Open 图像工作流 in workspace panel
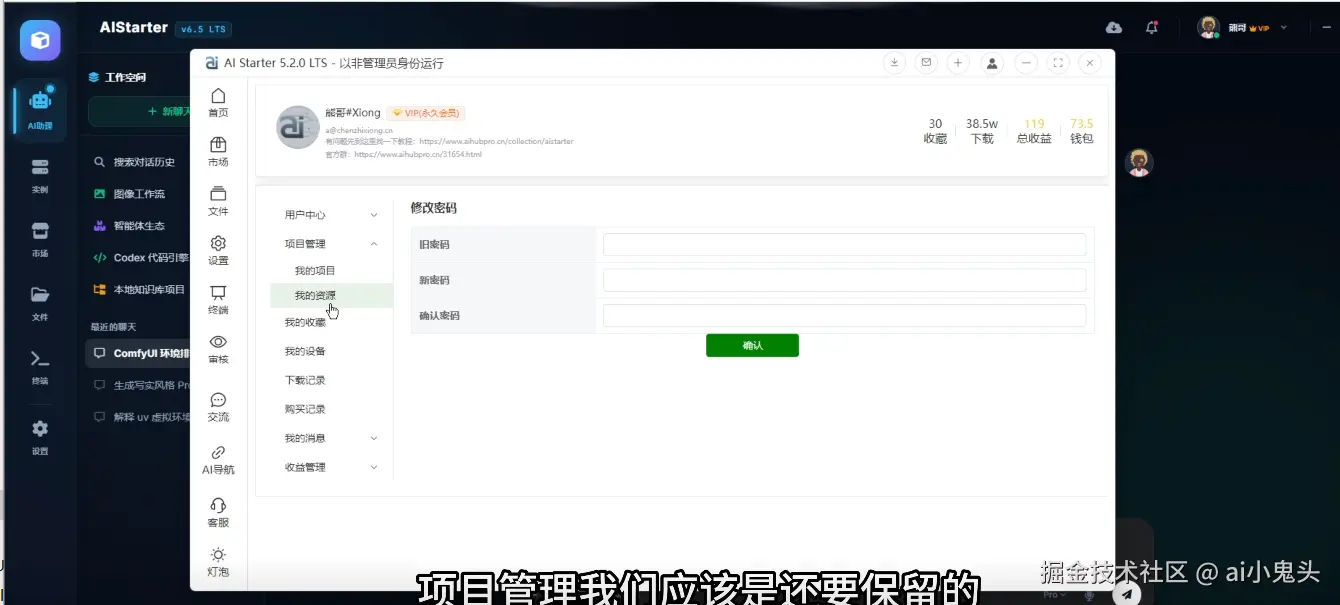 129,194
